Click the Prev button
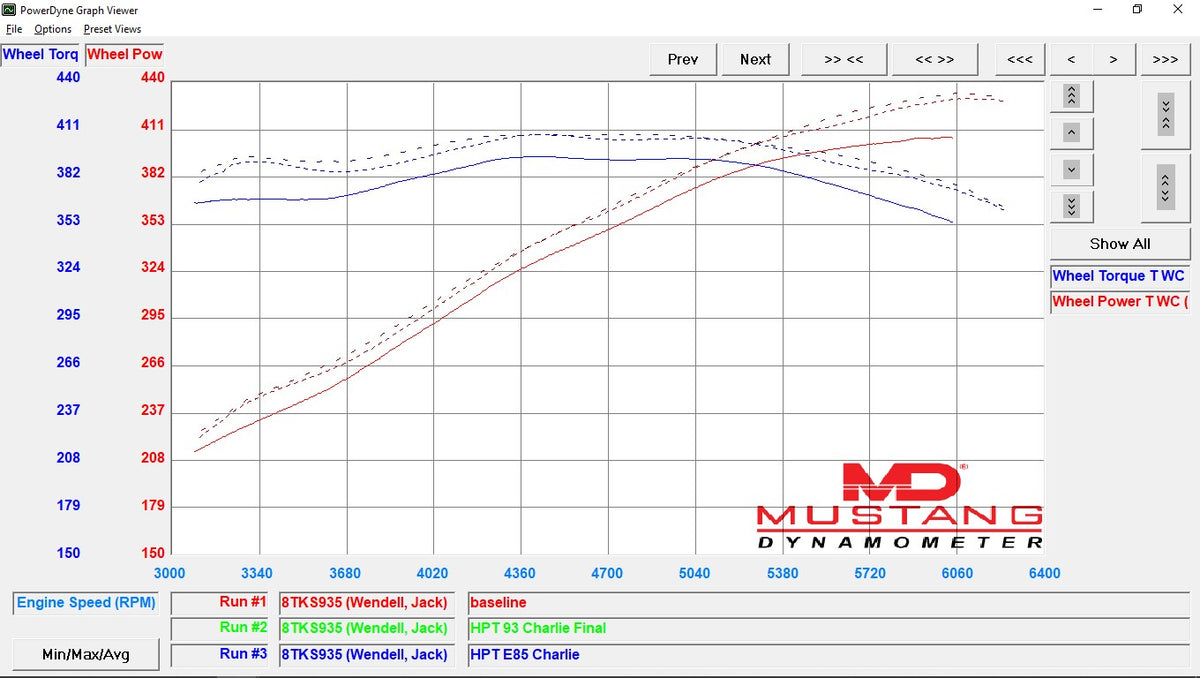1200x678 pixels. click(683, 59)
